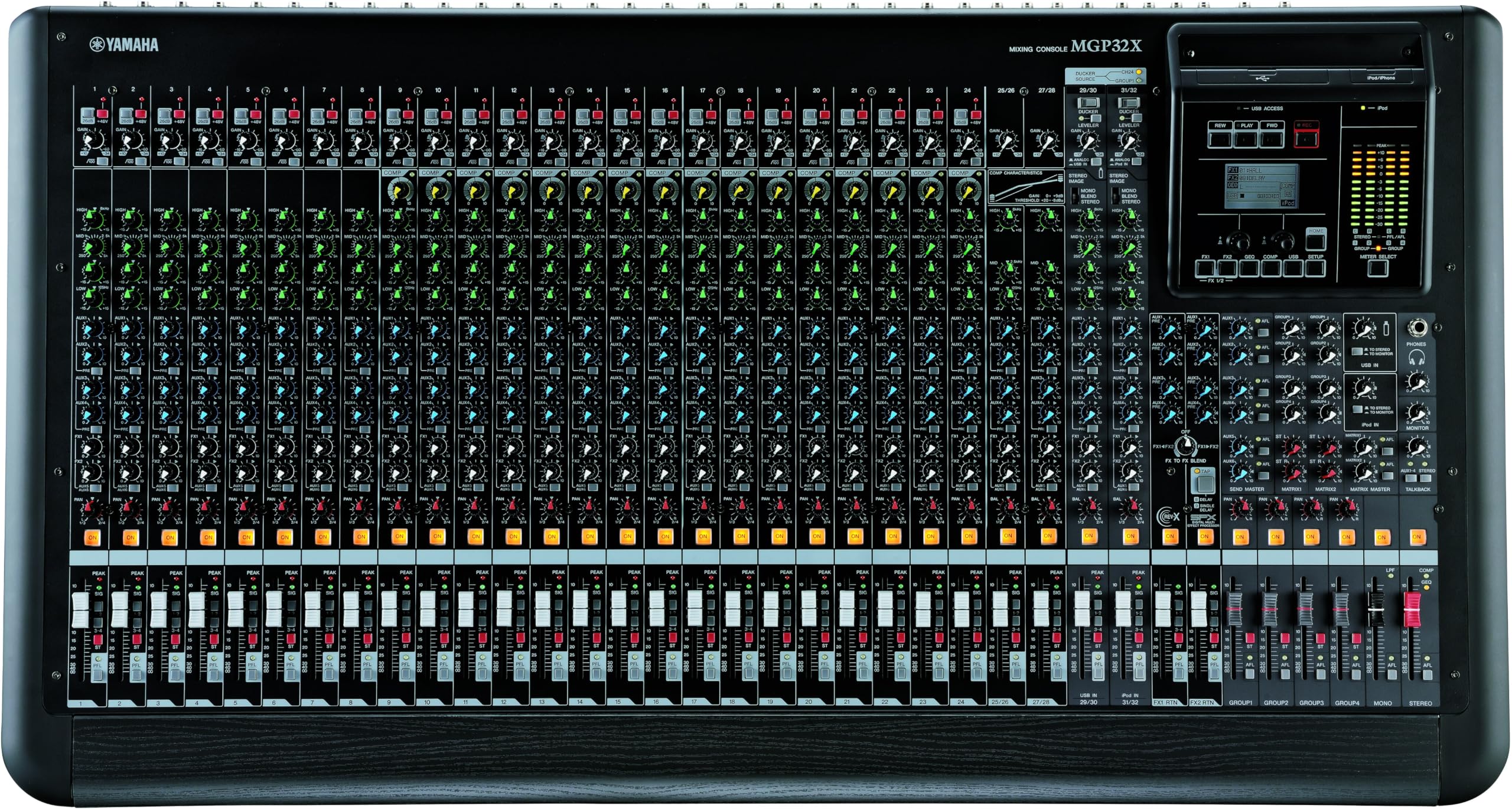The width and height of the screenshot is (1512, 809).
Task: Enable +48V phantom power on channel 1
Action: (103, 114)
